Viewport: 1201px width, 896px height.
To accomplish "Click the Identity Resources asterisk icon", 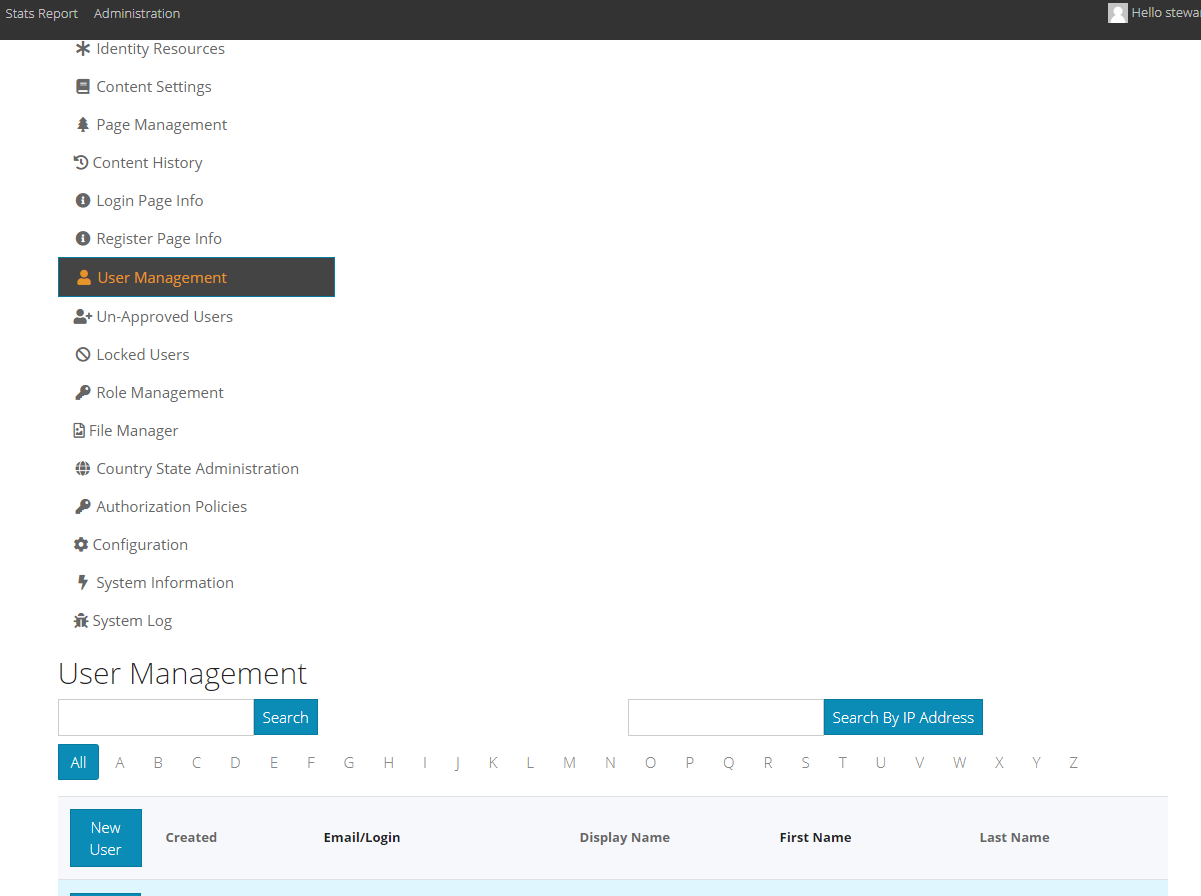I will (82, 48).
